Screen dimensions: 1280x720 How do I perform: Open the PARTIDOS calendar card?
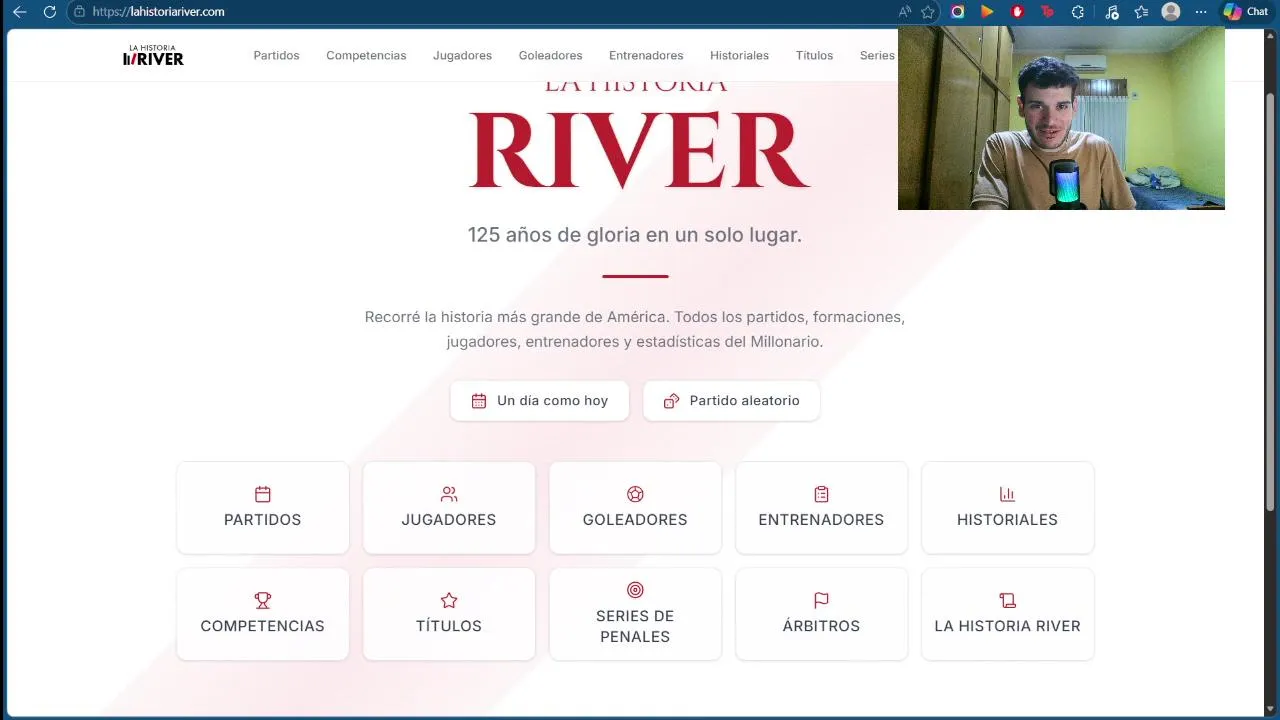click(263, 508)
